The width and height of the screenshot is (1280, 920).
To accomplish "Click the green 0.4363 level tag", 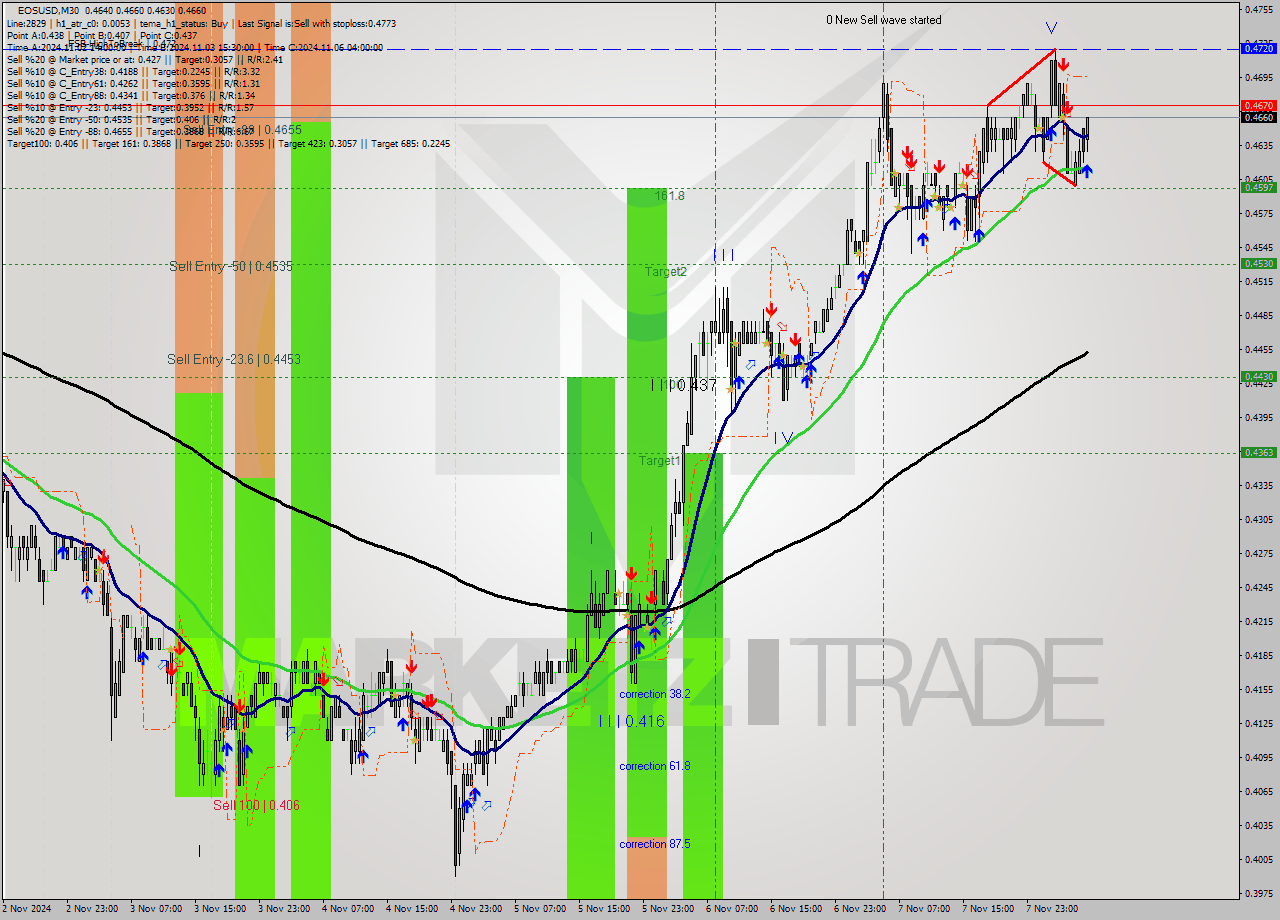I will point(1257,452).
